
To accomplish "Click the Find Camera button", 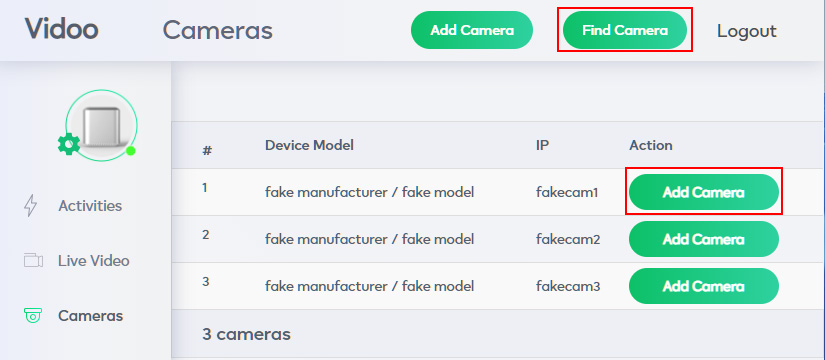I will (625, 30).
